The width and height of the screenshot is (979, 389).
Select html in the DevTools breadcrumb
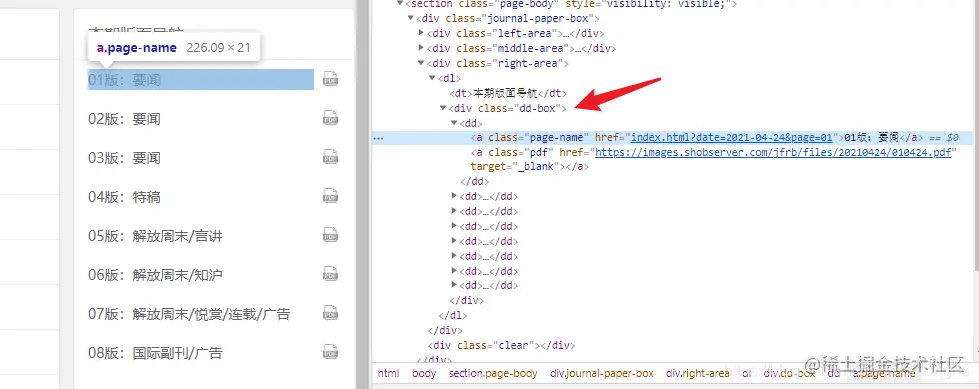[x=388, y=373]
